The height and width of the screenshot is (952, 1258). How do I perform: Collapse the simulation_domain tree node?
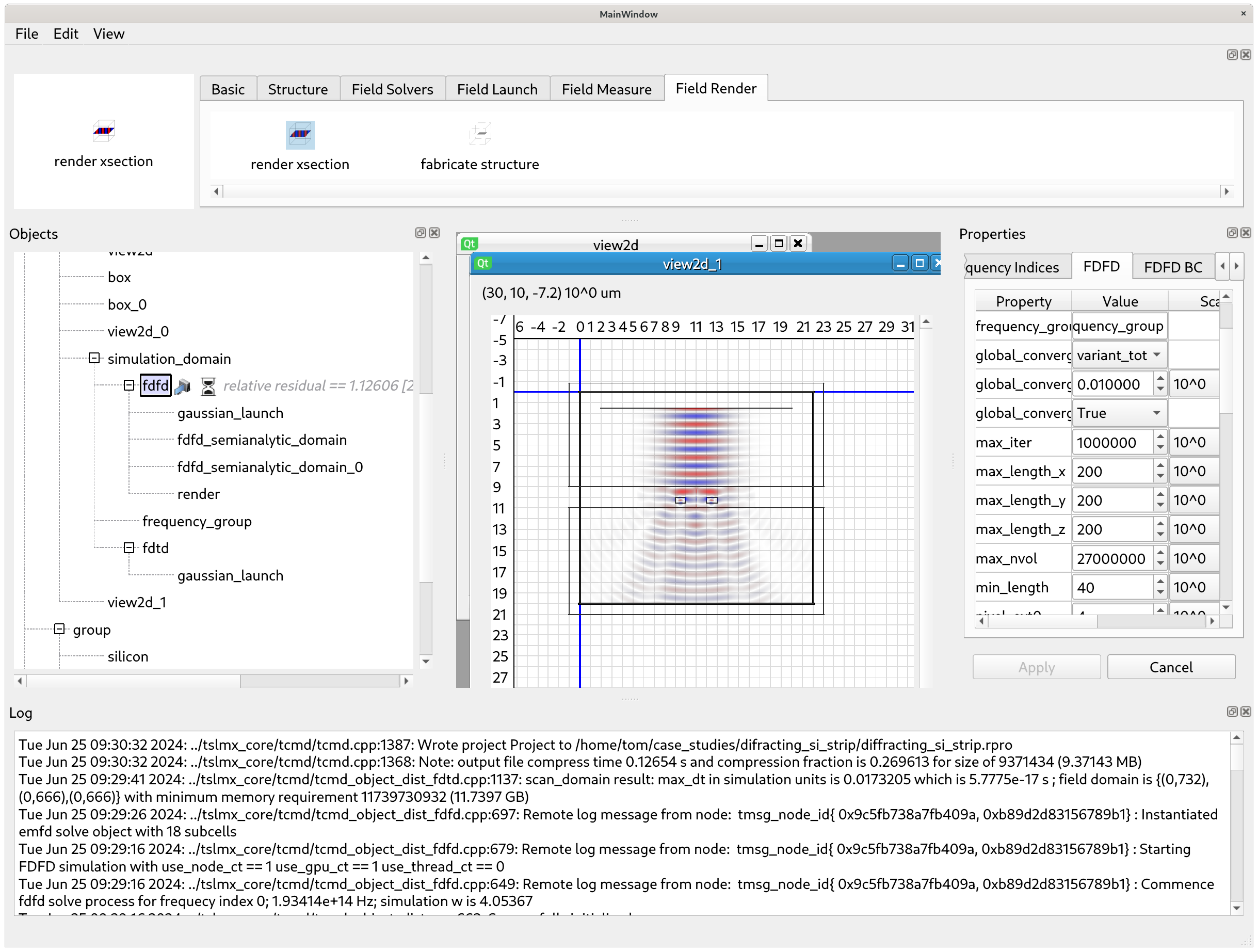point(94,358)
